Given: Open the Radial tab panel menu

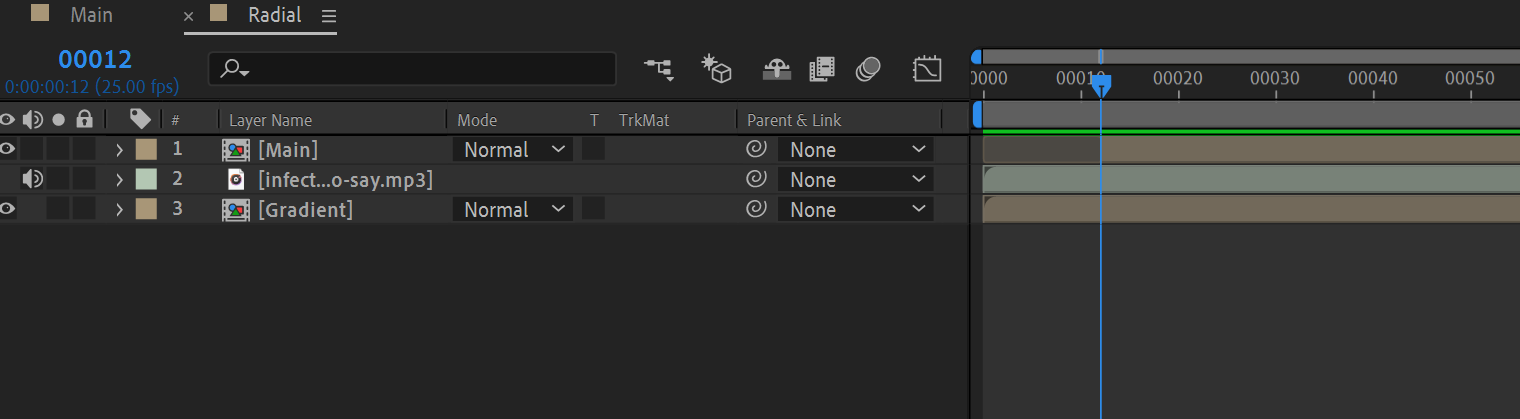Looking at the screenshot, I should click(329, 16).
